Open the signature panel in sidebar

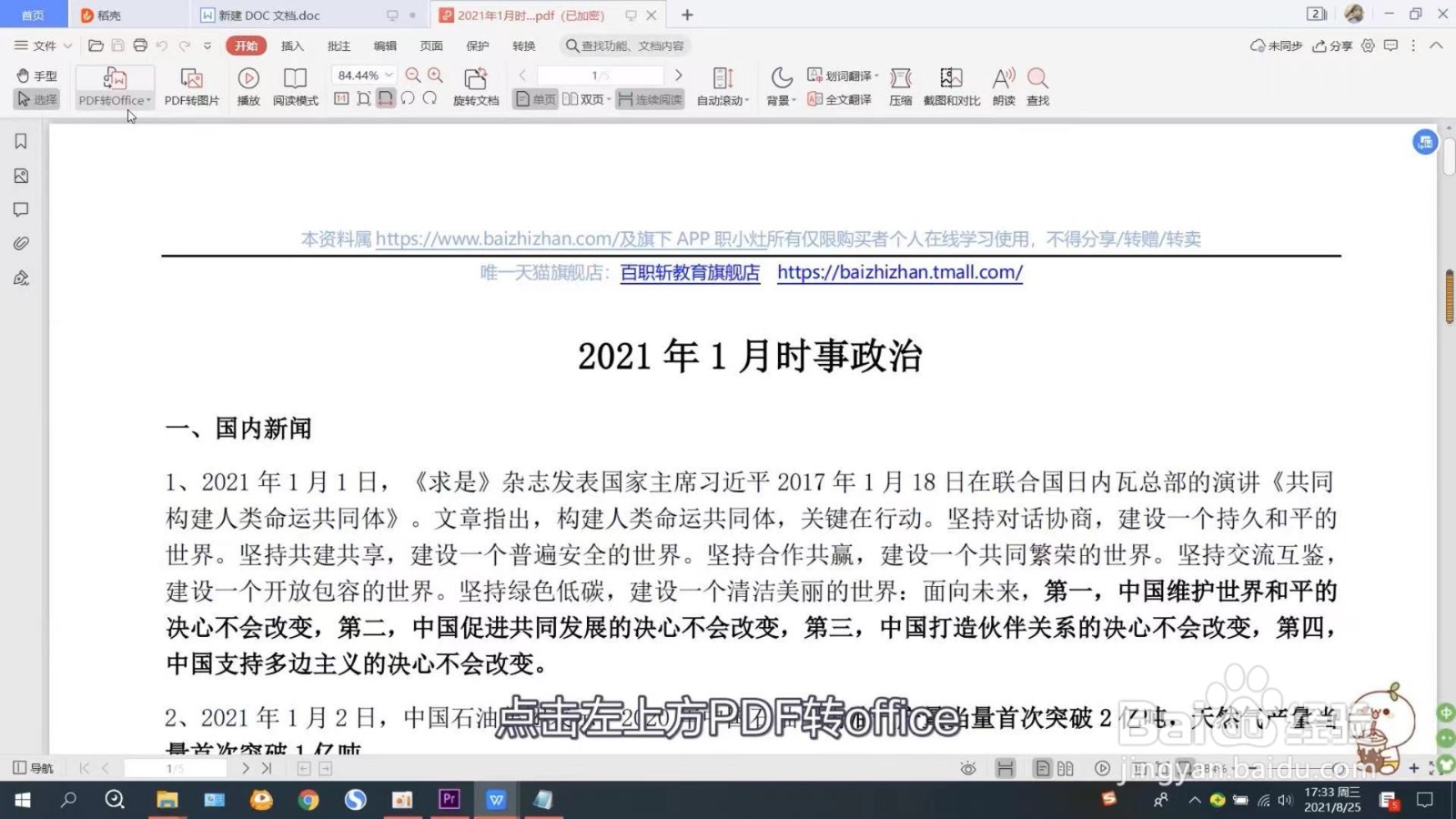(x=21, y=278)
